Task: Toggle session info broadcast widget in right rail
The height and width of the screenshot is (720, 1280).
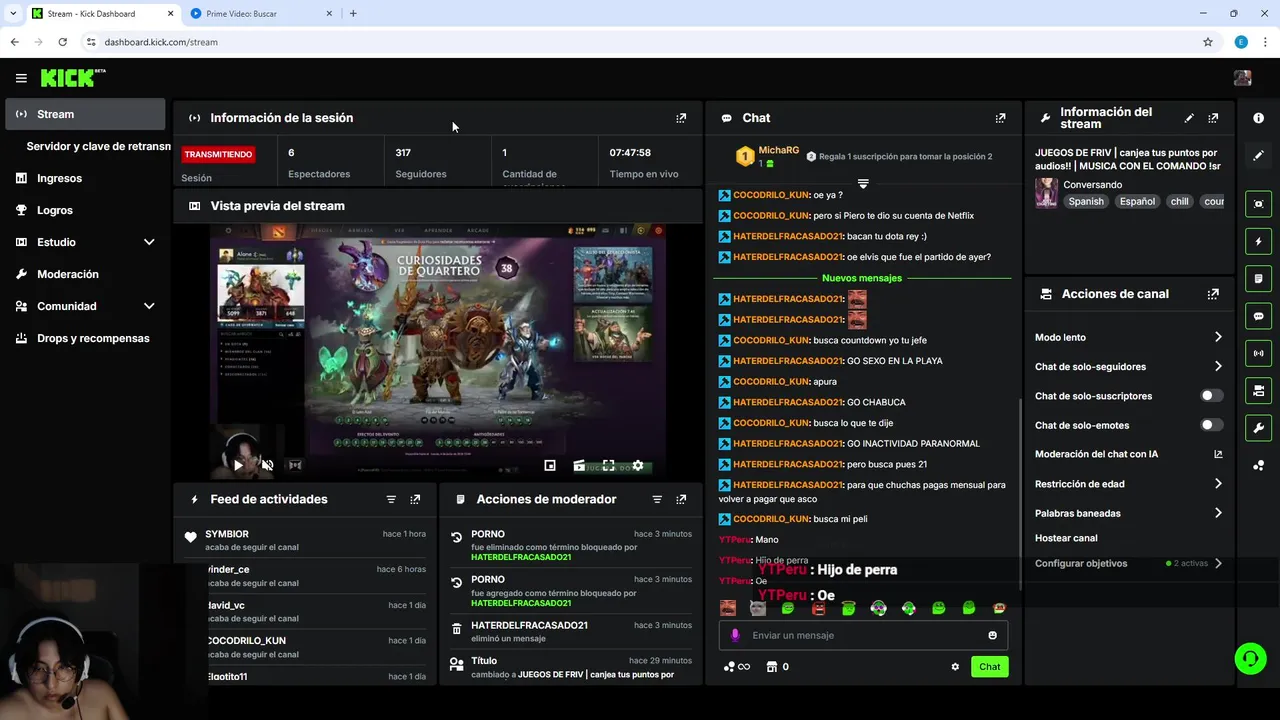Action: pos(1258,353)
